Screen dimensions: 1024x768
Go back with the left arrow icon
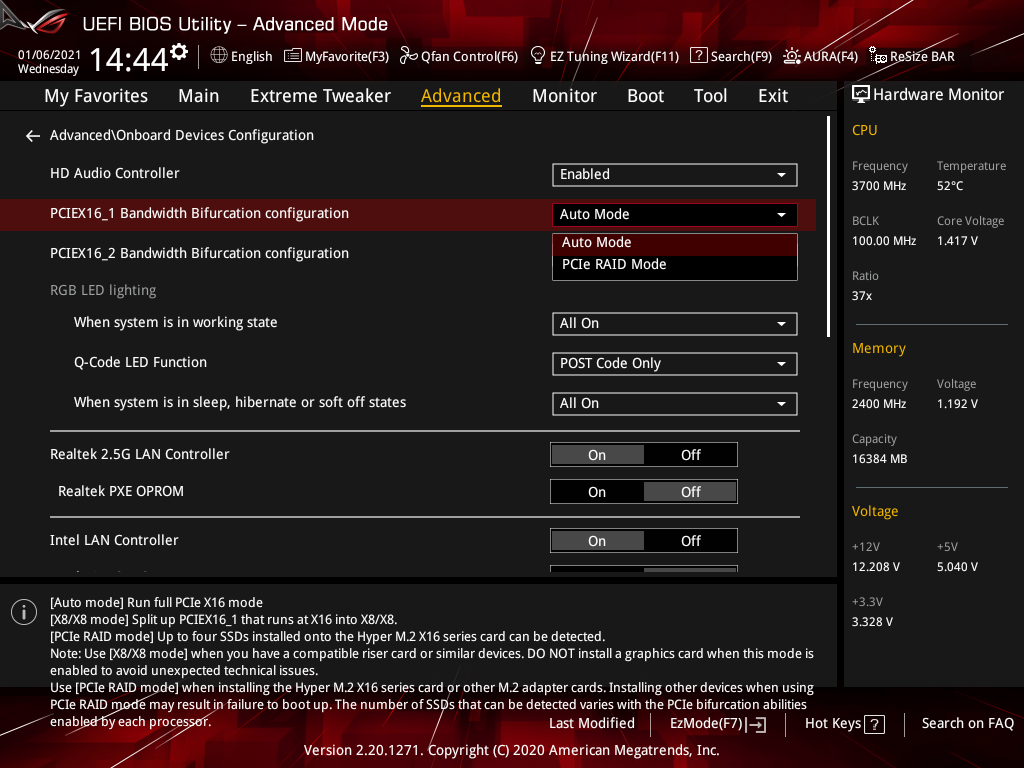point(33,136)
